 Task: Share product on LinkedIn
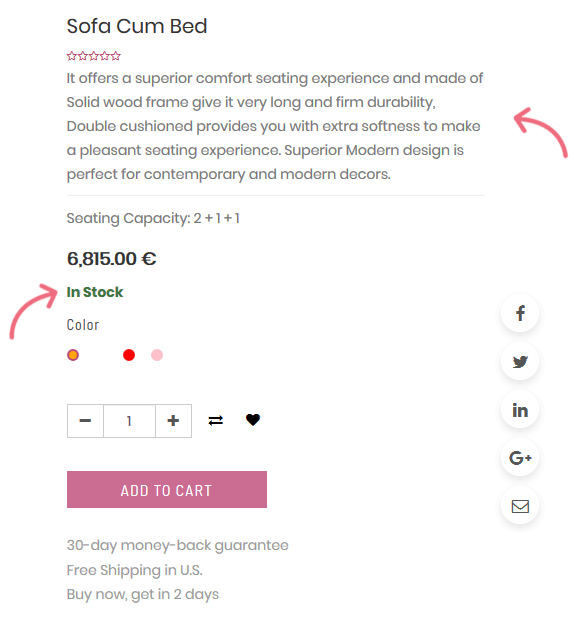(520, 410)
